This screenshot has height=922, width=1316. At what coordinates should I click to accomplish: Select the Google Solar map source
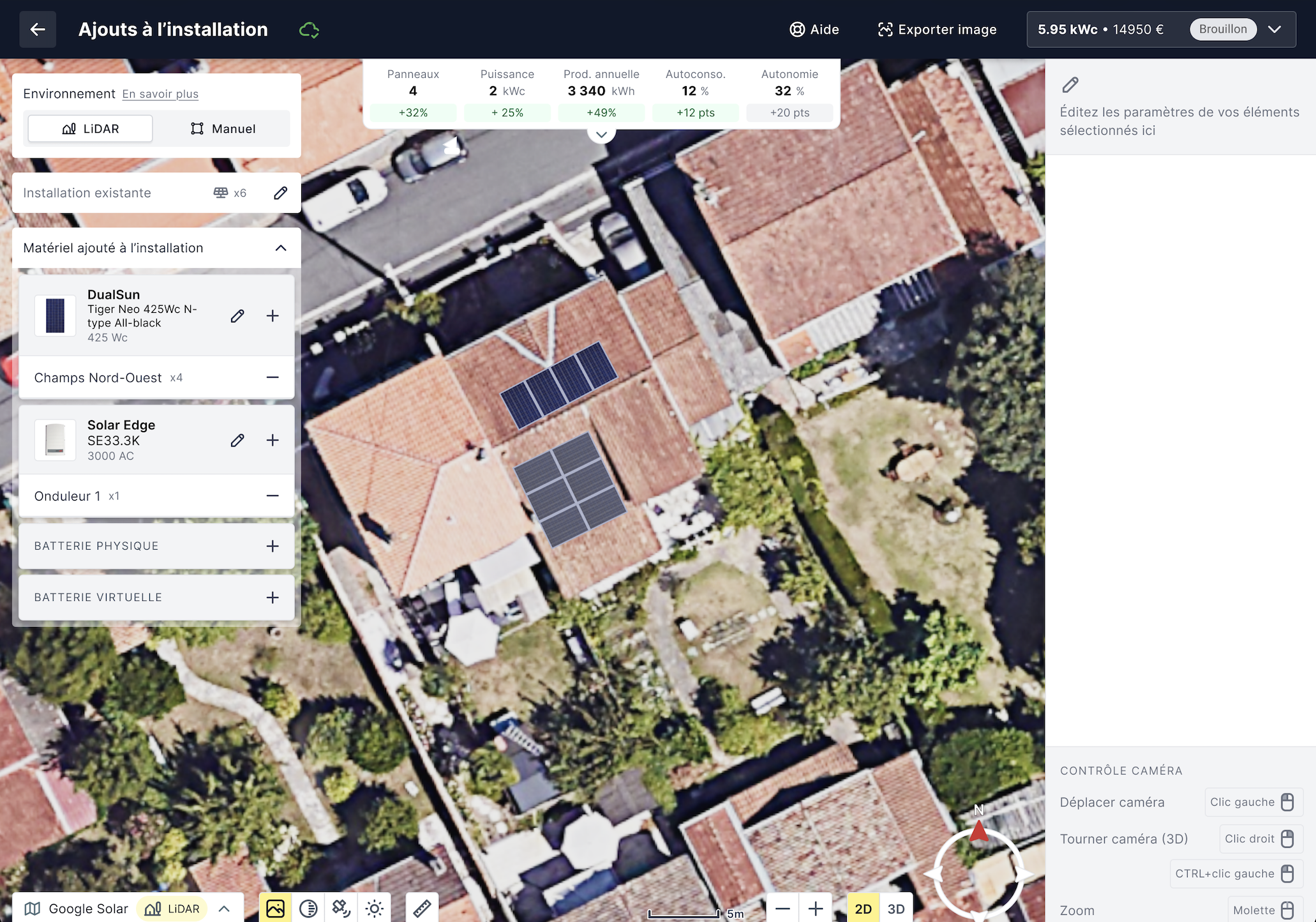pyautogui.click(x=77, y=909)
